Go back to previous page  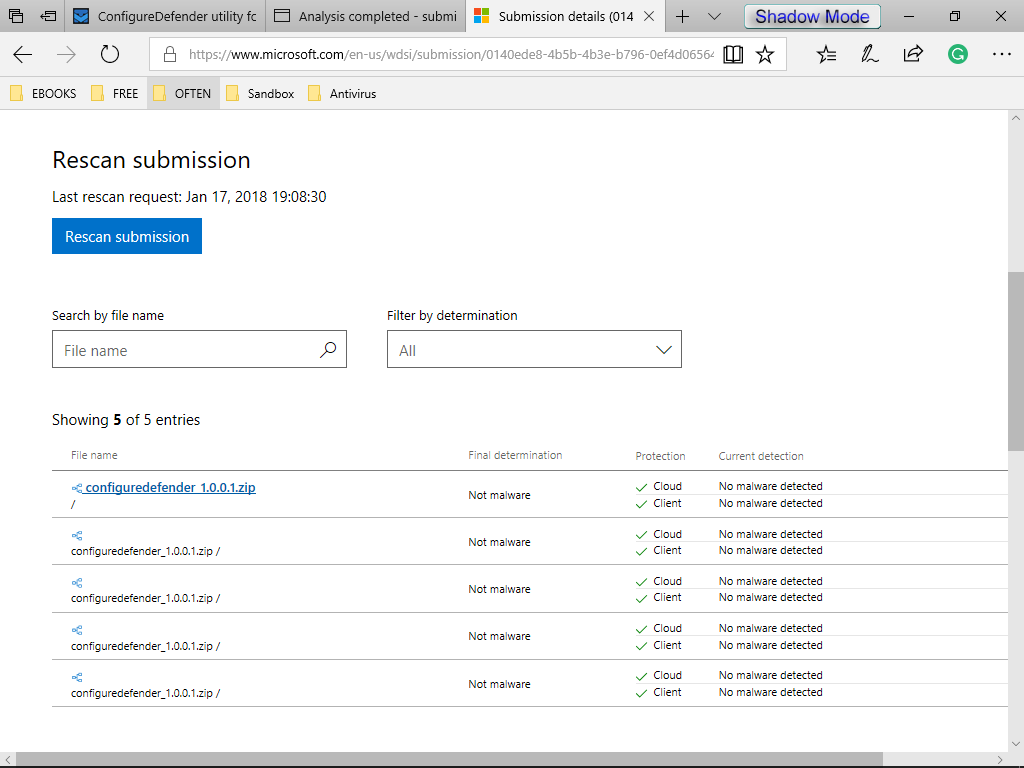click(23, 55)
